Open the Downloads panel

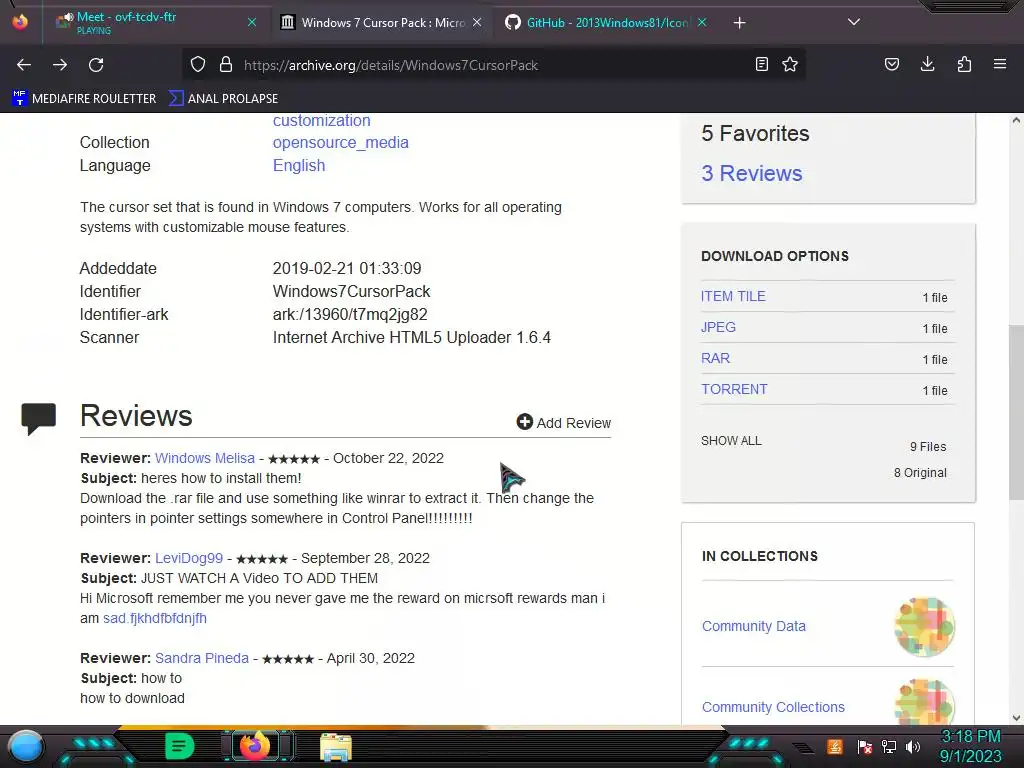point(927,64)
